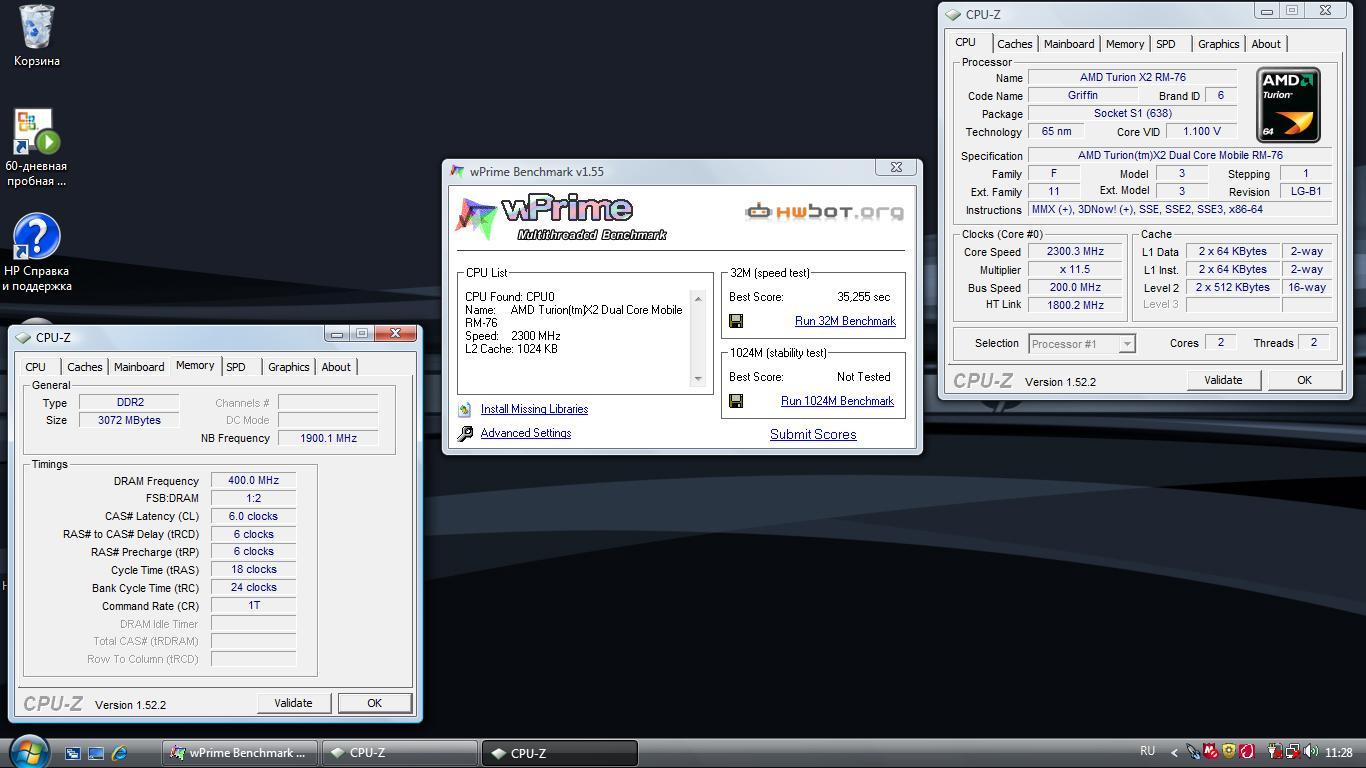Click the save floppy icon for 32M
This screenshot has height=768, width=1366.
(x=736, y=321)
